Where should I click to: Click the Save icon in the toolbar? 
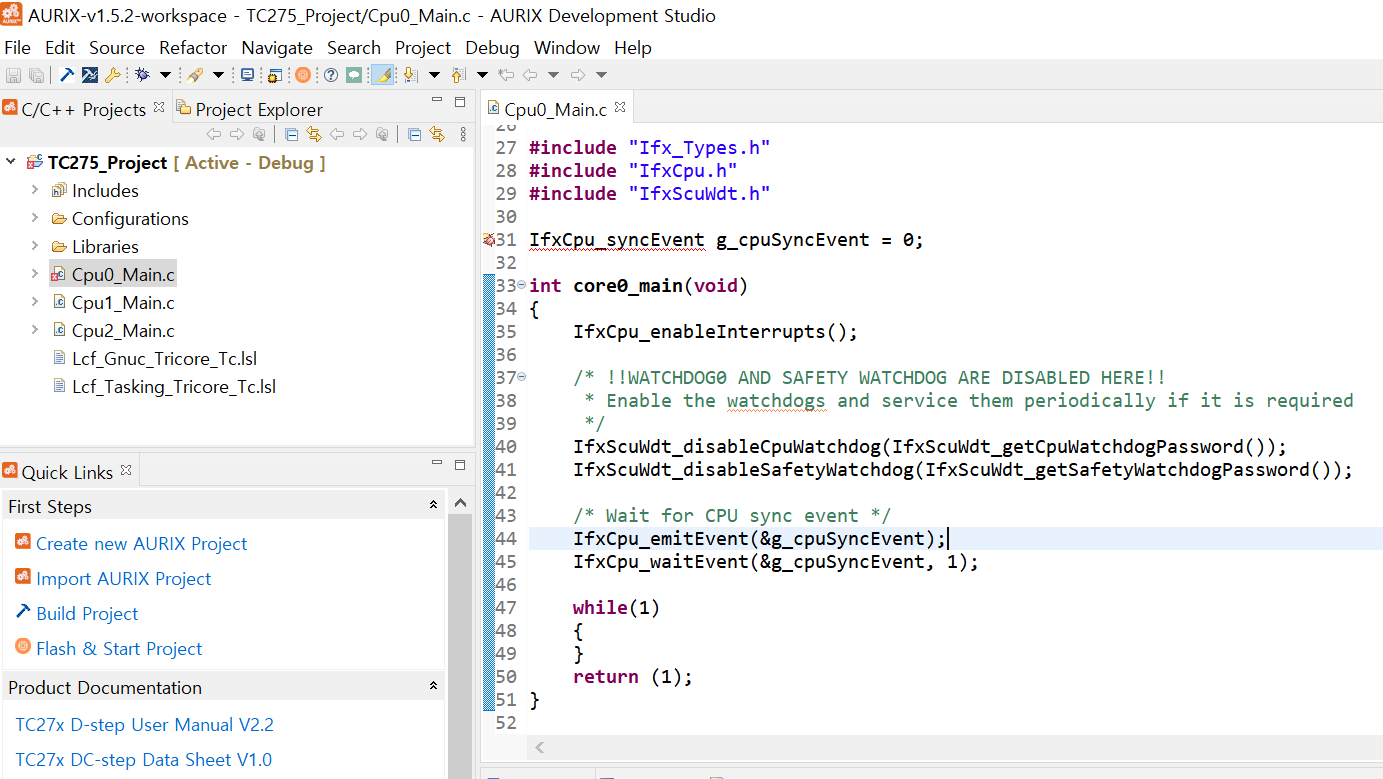tap(13, 75)
